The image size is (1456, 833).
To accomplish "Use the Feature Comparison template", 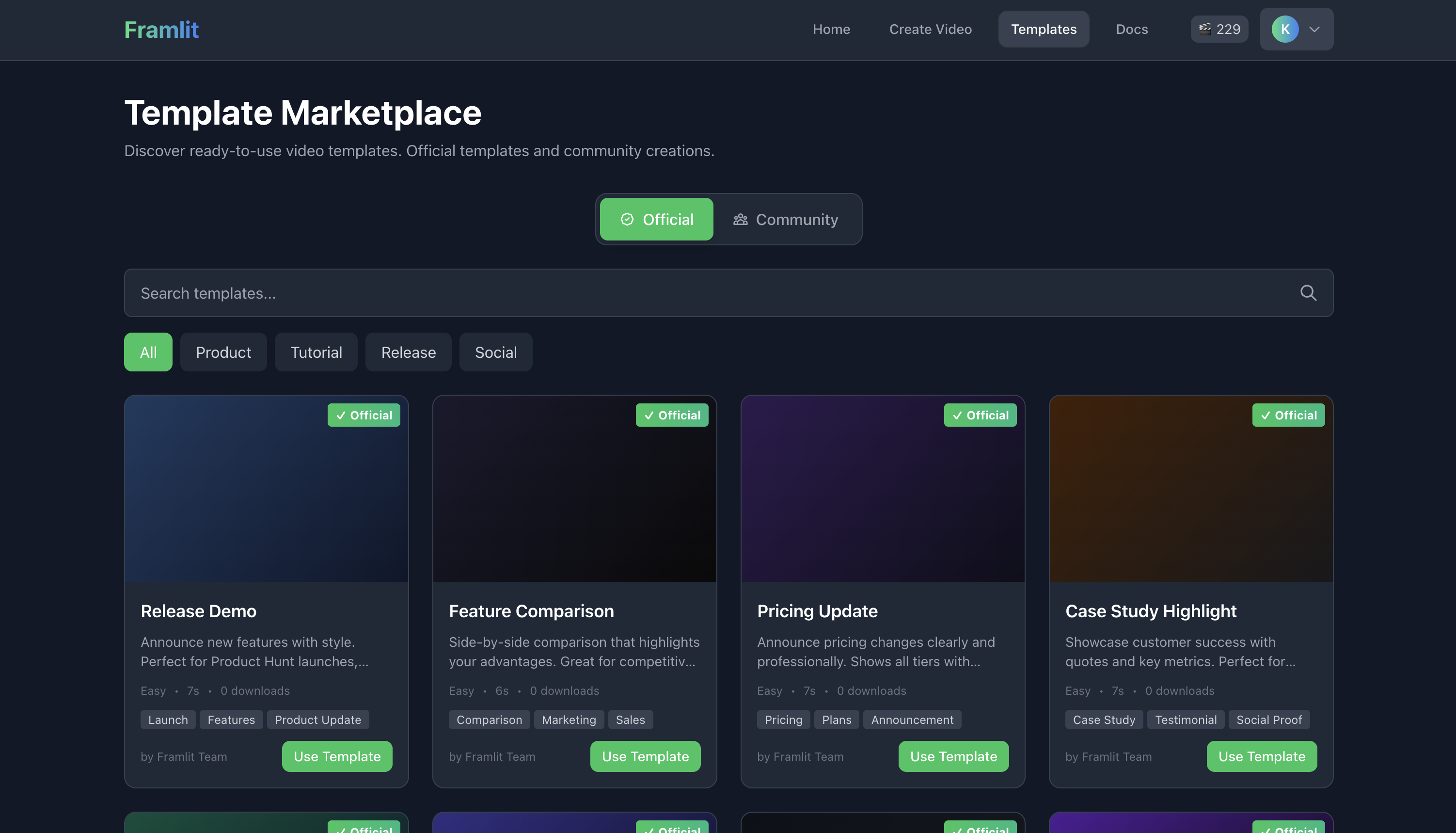I will click(x=645, y=756).
